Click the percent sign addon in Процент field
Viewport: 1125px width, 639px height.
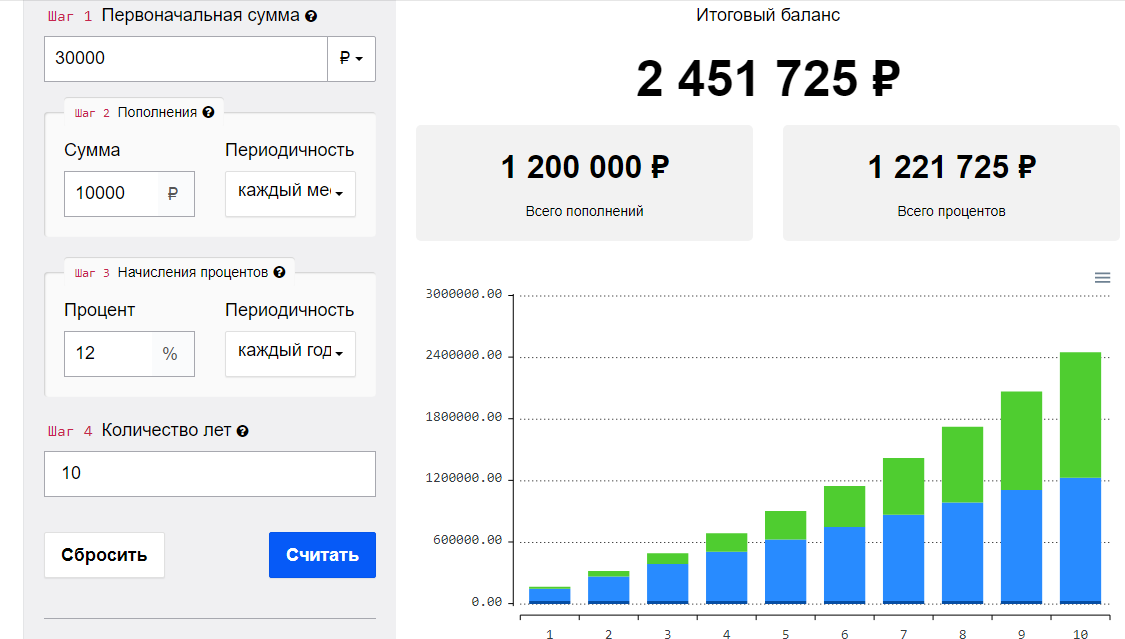point(170,354)
